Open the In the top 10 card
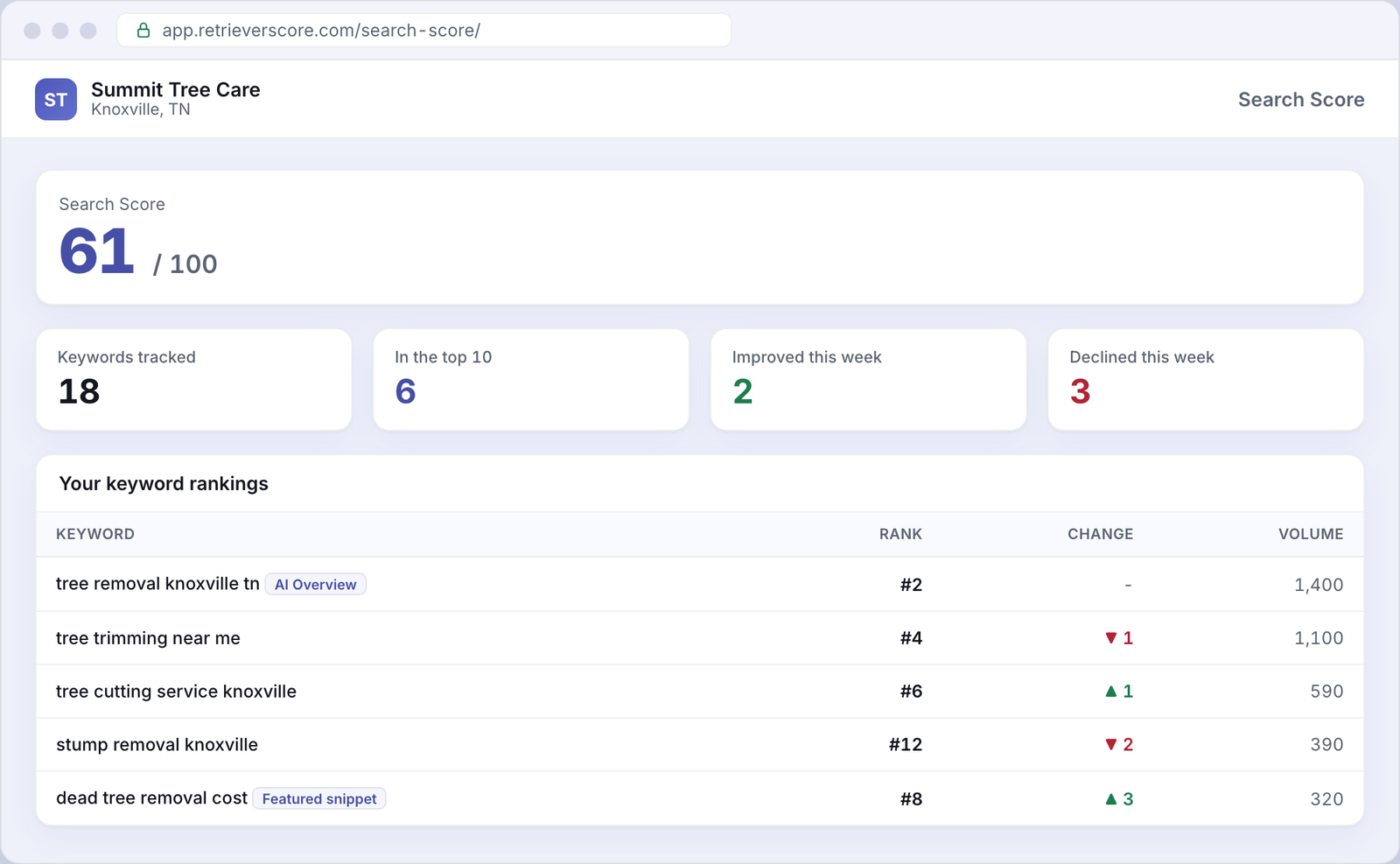The width and height of the screenshot is (1400, 864). tap(531, 379)
